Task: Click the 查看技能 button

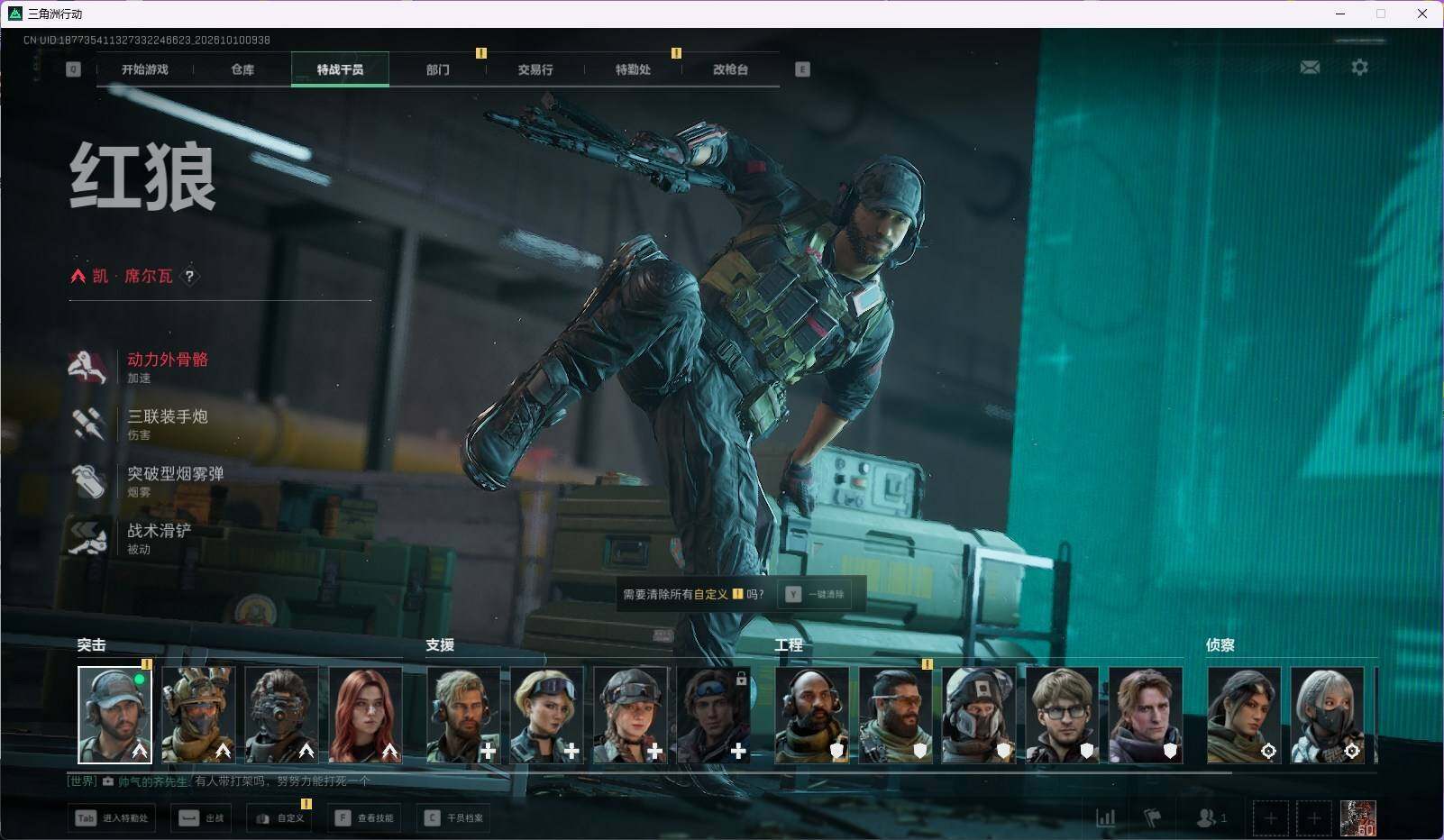Action: pyautogui.click(x=364, y=817)
